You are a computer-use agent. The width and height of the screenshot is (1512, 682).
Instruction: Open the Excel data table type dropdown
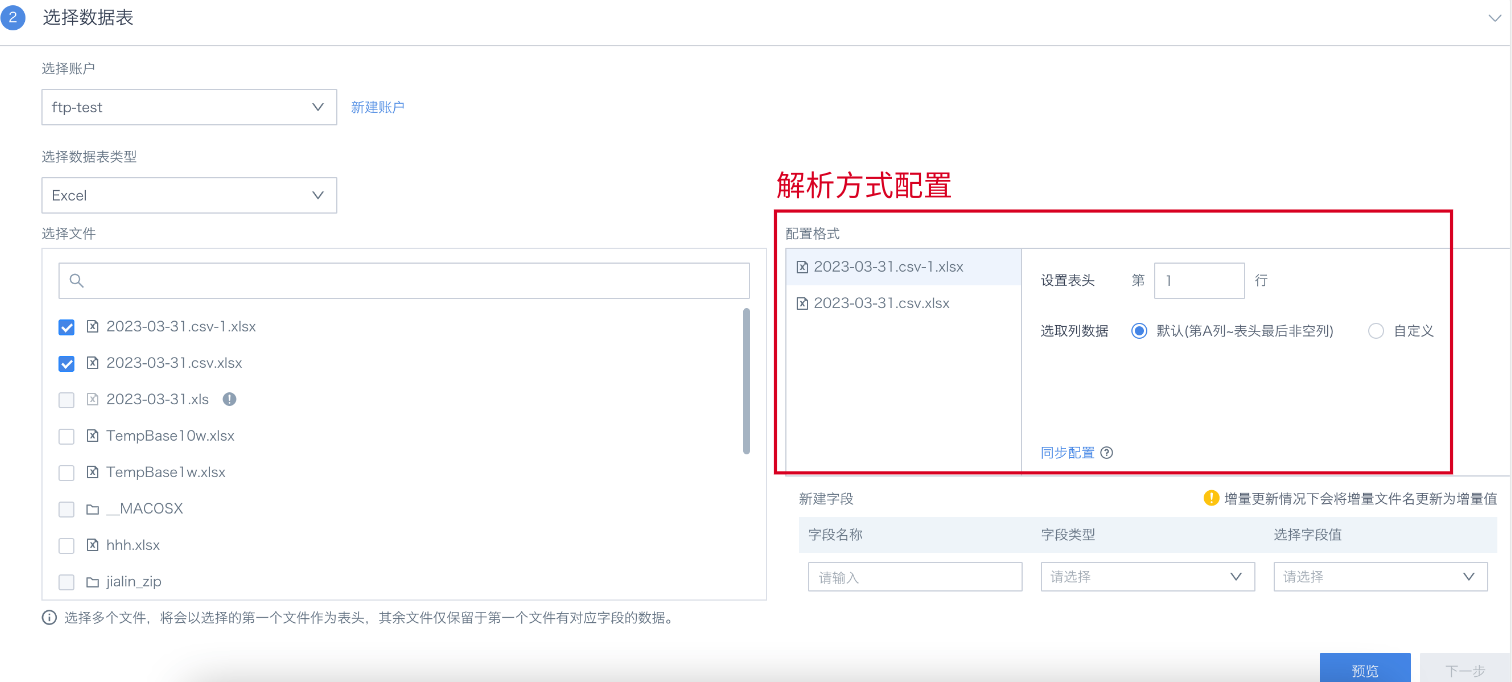point(189,195)
